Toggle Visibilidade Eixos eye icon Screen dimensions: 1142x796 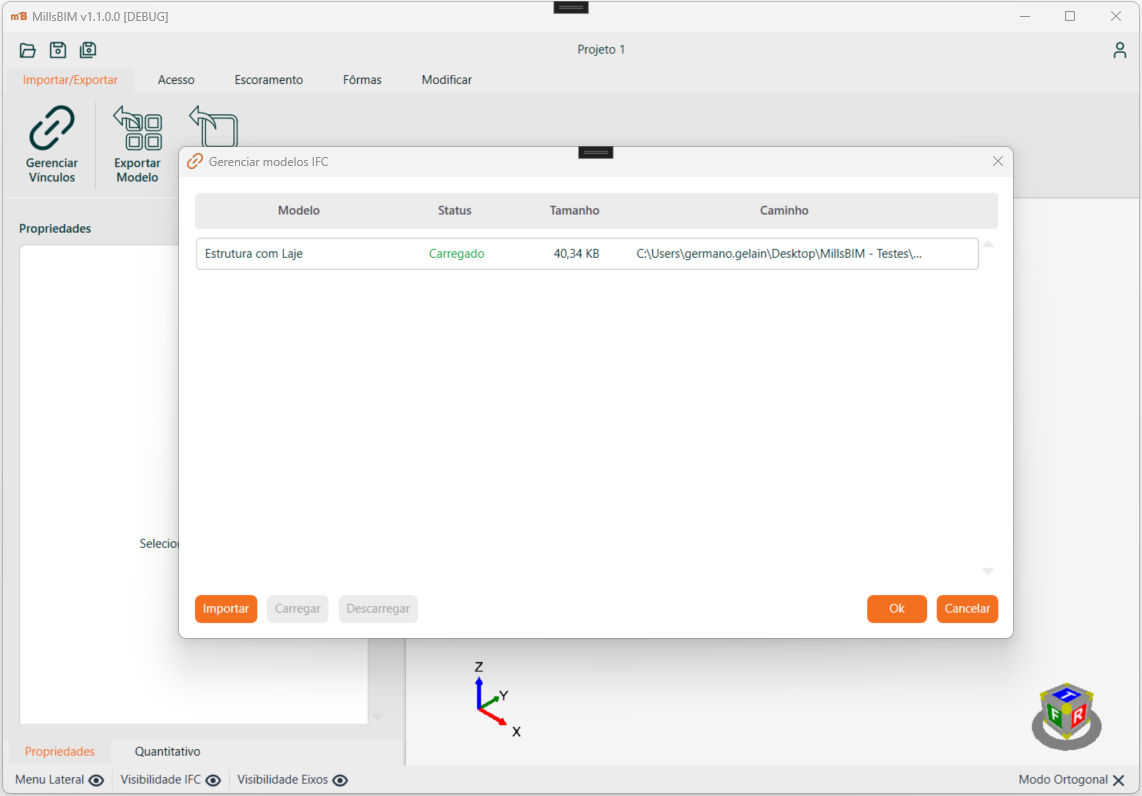click(340, 780)
